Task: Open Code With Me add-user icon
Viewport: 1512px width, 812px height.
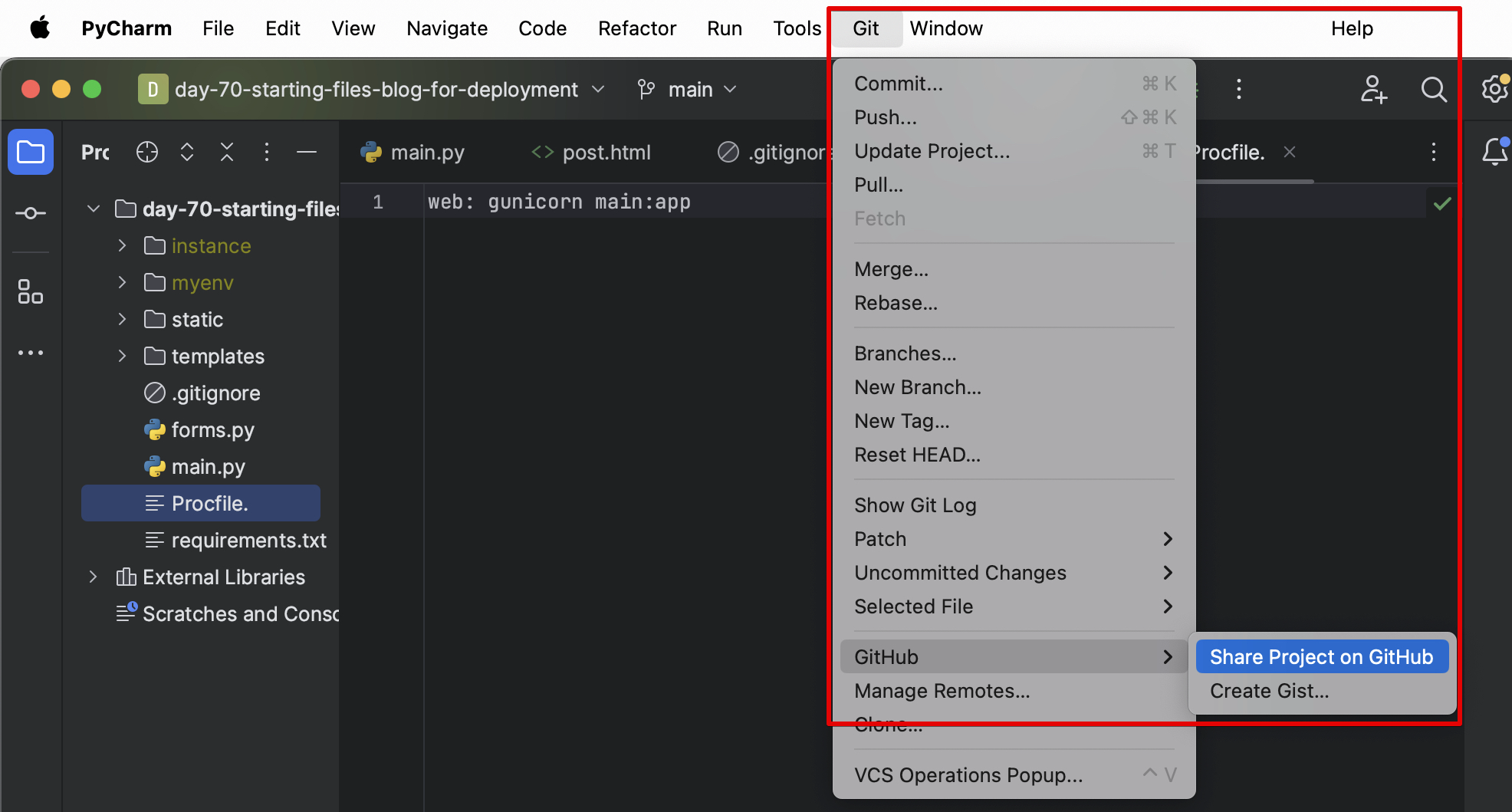Action: point(1373,90)
